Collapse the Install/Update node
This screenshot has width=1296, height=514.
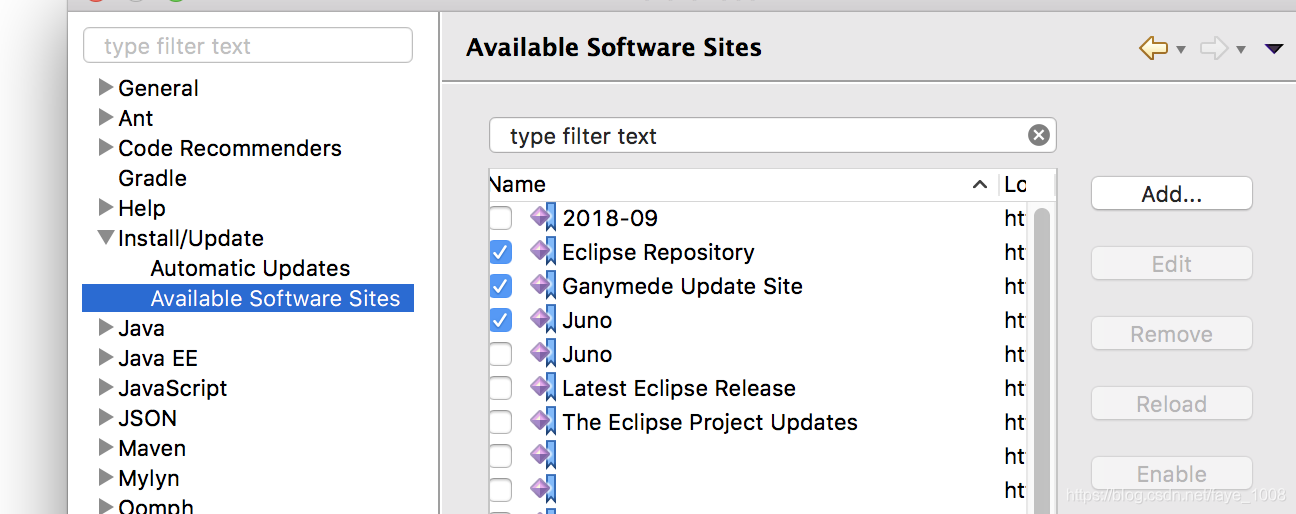point(106,238)
